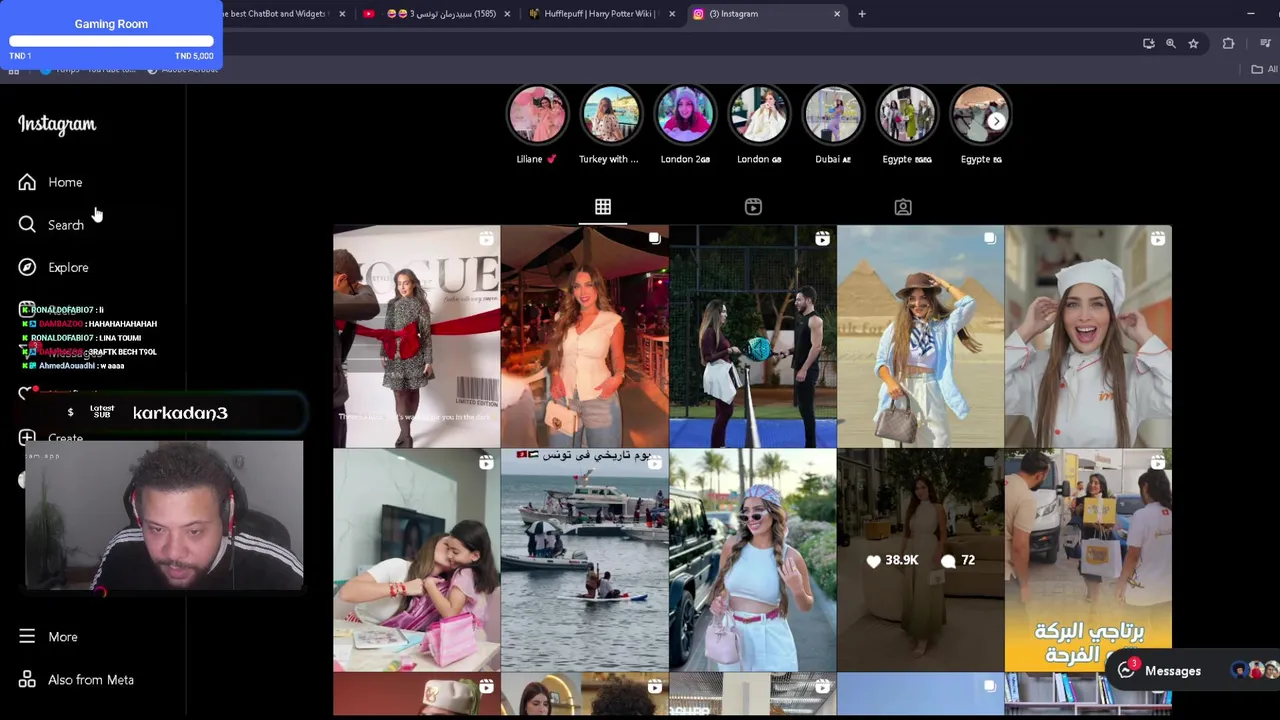Click the Gaming Room donation progress bar
1280x720 pixels.
click(x=111, y=42)
